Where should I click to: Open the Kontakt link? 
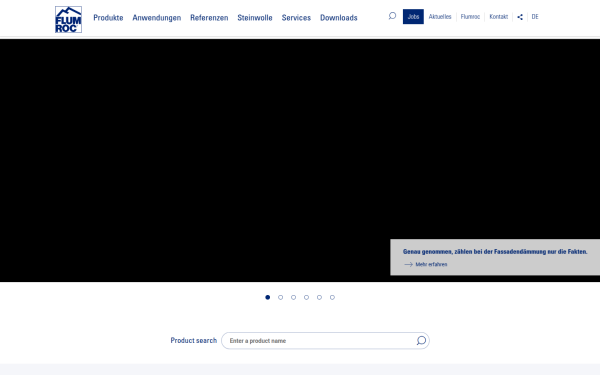coord(499,16)
